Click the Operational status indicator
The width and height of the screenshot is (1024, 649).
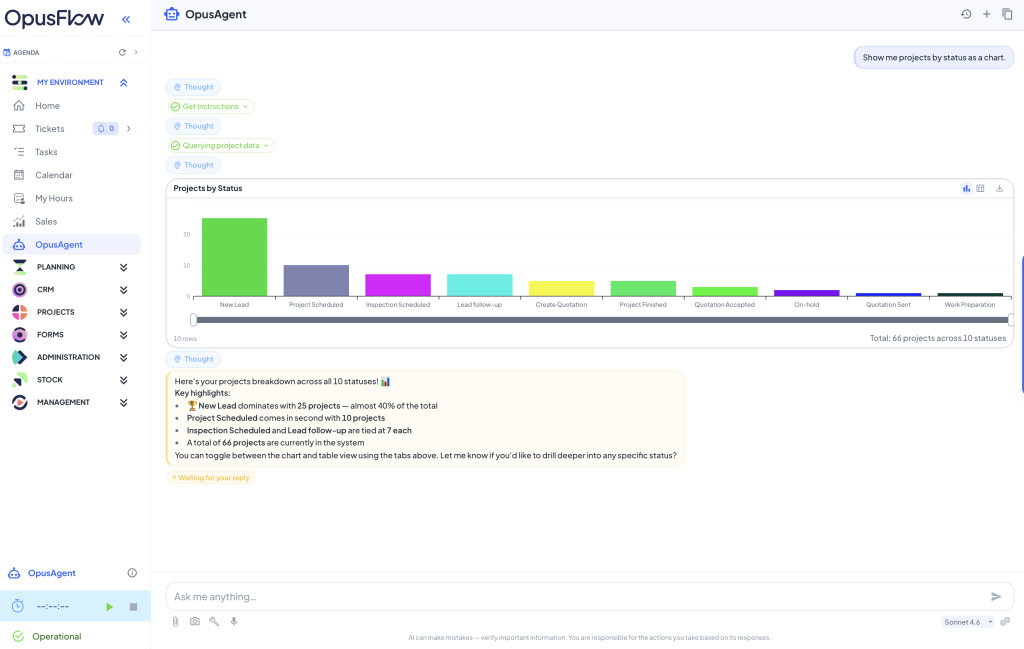click(x=46, y=637)
